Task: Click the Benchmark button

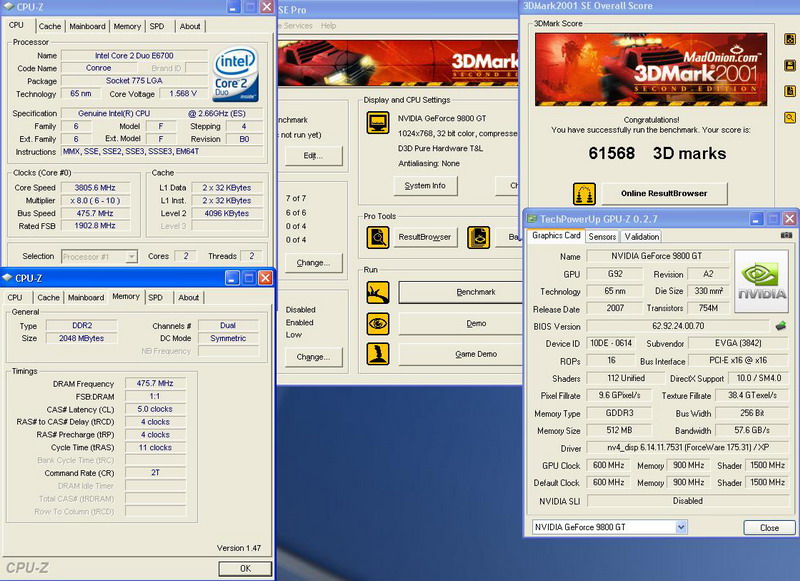Action: tap(461, 292)
